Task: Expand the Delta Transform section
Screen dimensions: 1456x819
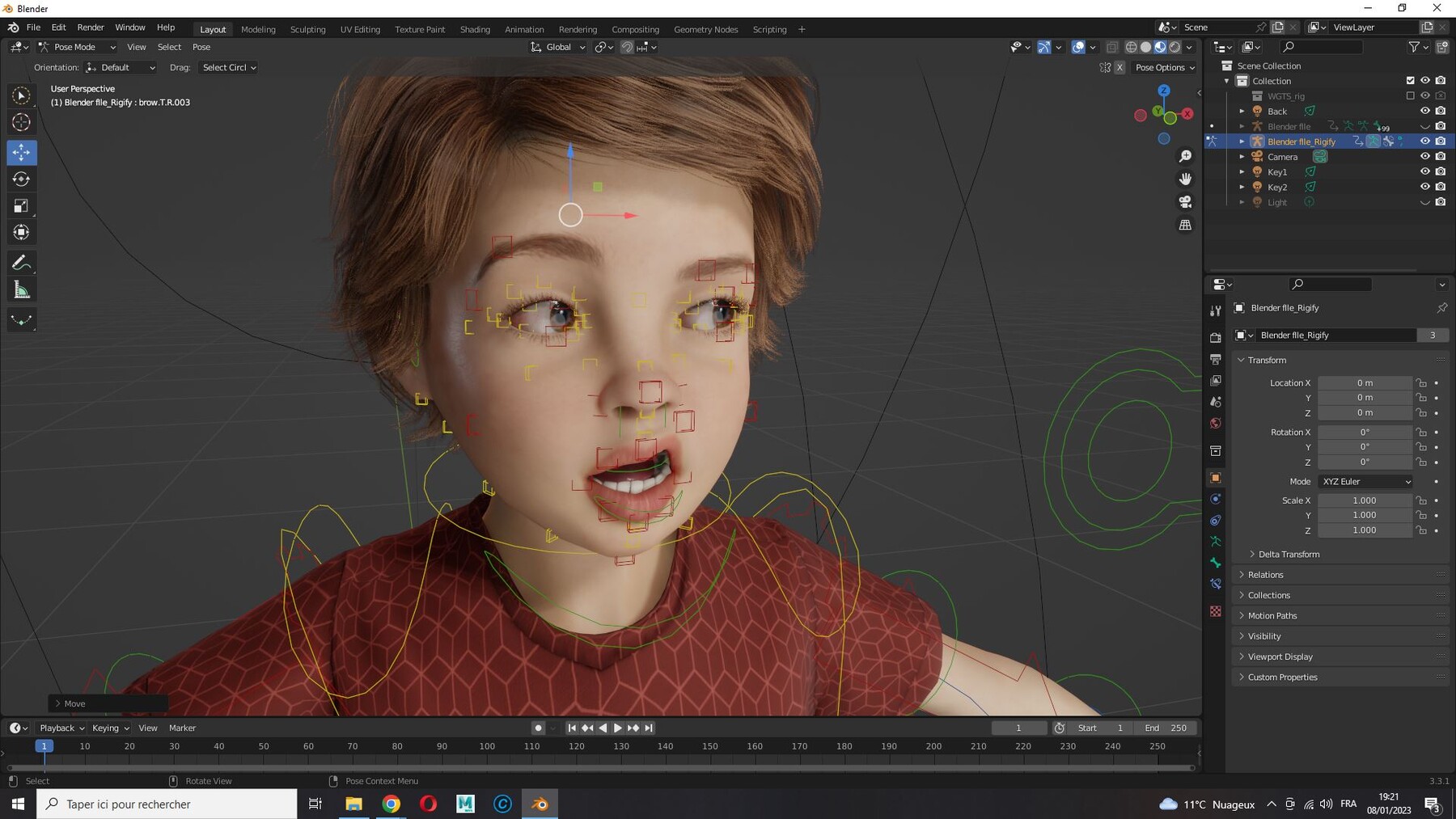Action: click(x=1288, y=554)
